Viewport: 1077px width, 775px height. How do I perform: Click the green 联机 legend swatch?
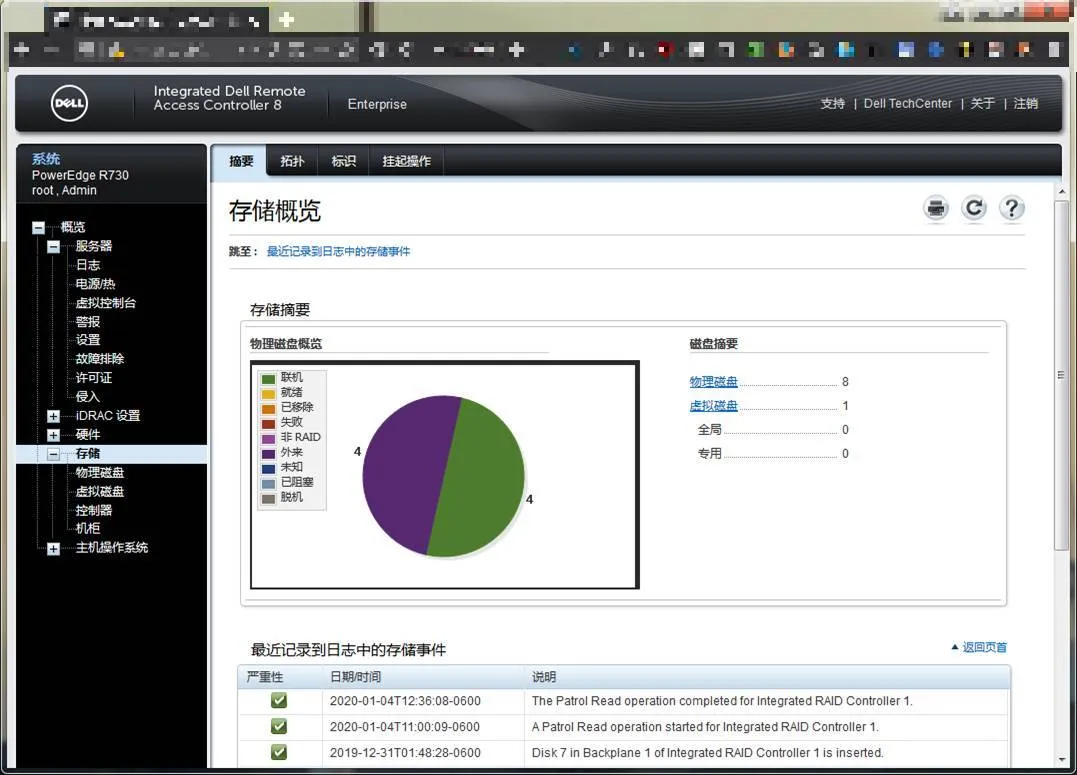269,379
